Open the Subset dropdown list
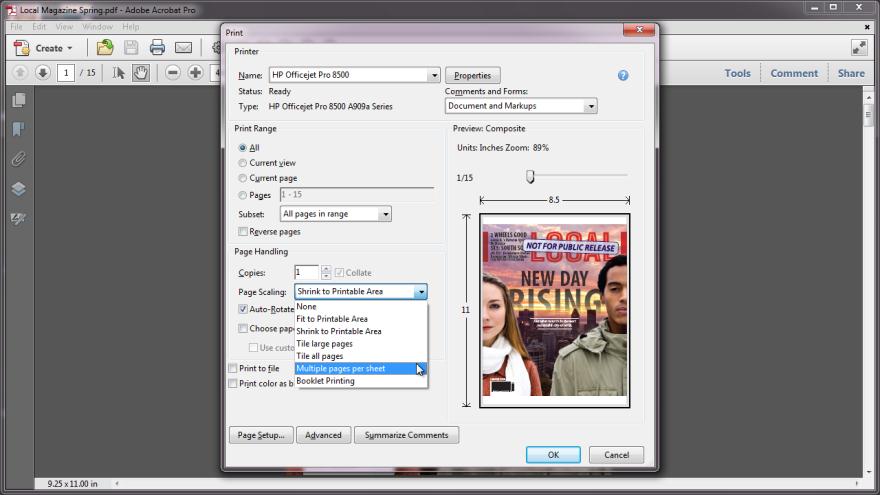Viewport: 880px width, 495px height. (385, 214)
